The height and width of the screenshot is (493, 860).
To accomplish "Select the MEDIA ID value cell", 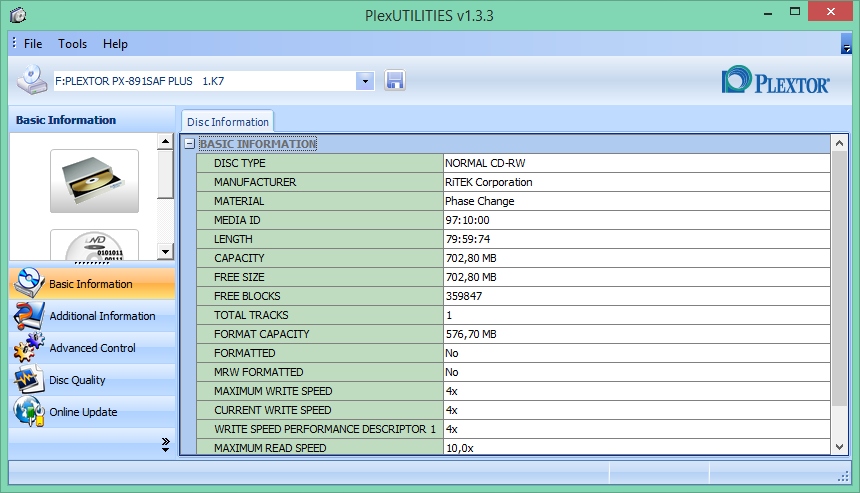I will pos(636,220).
